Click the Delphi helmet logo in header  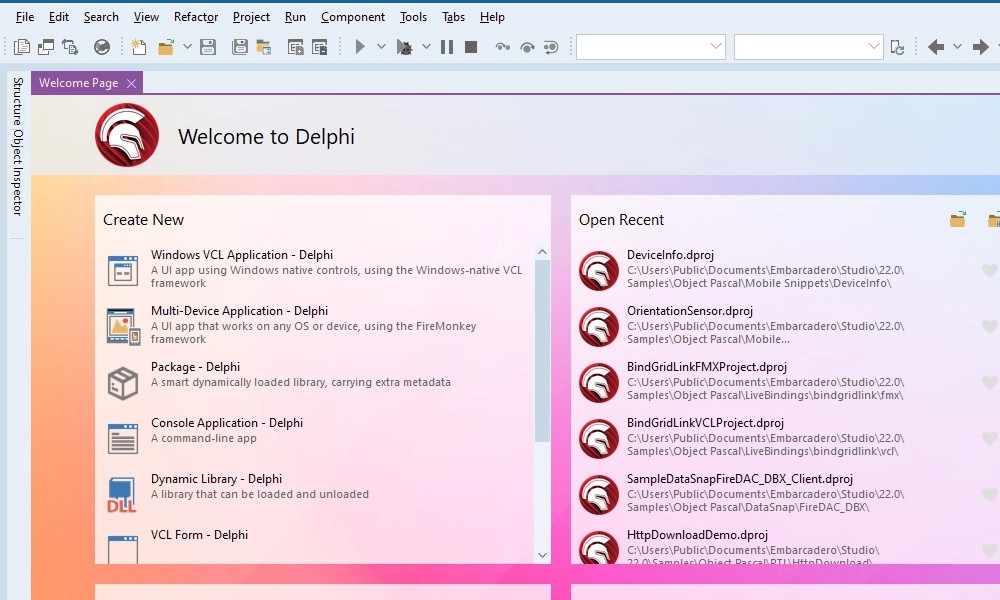[127, 135]
